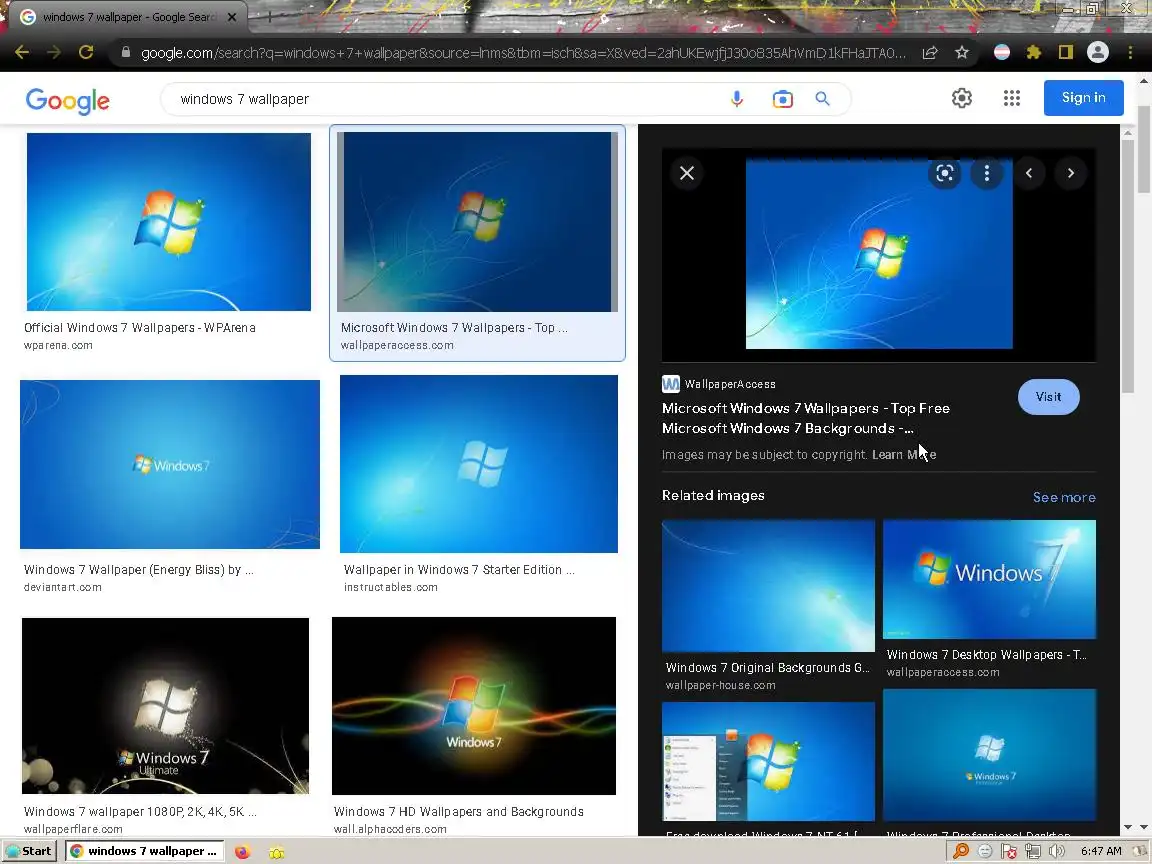Open Official Windows 7 Wallpapers WPArena thumbnail
Image resolution: width=1152 pixels, height=864 pixels.
click(x=169, y=222)
